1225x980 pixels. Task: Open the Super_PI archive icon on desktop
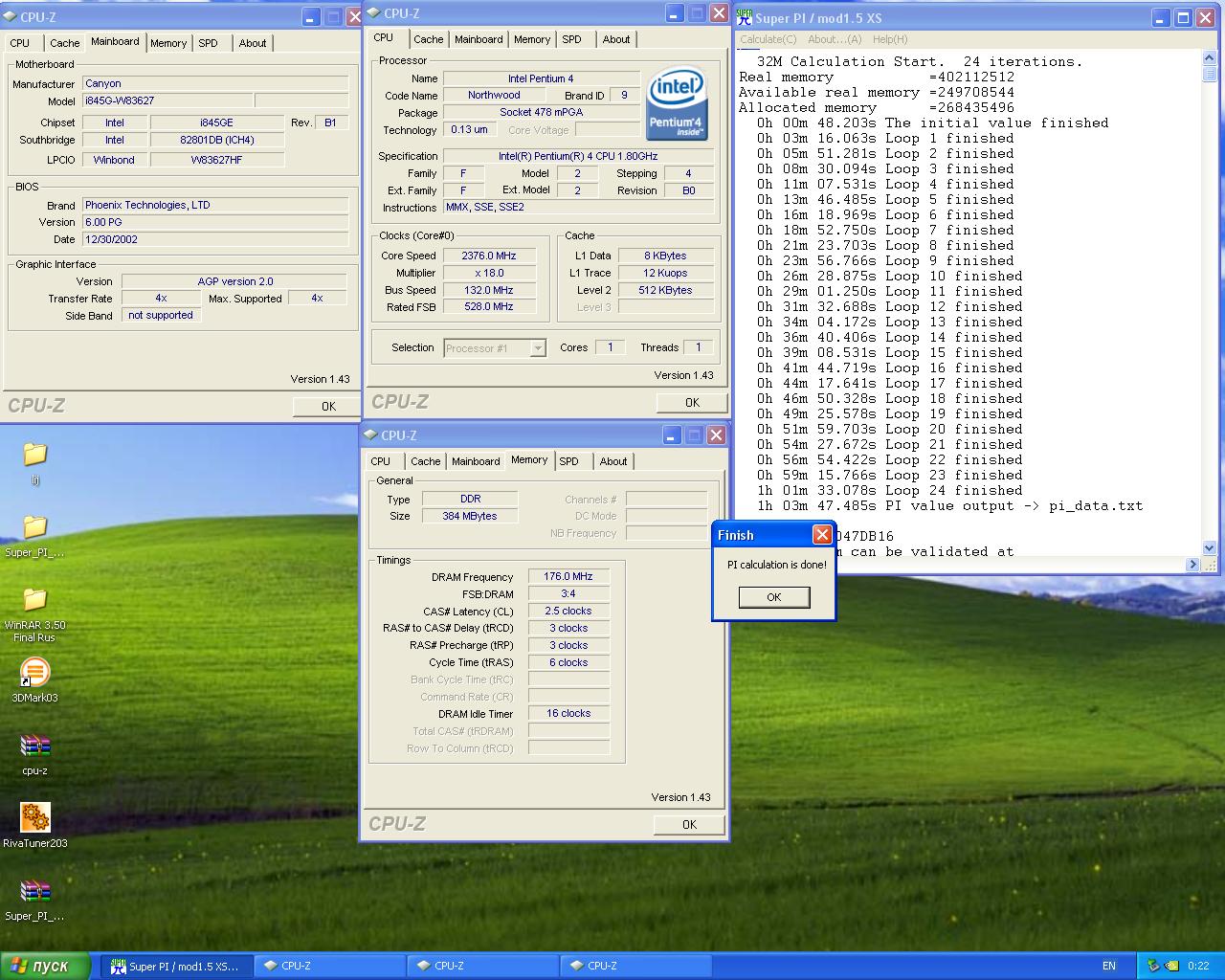[x=34, y=891]
